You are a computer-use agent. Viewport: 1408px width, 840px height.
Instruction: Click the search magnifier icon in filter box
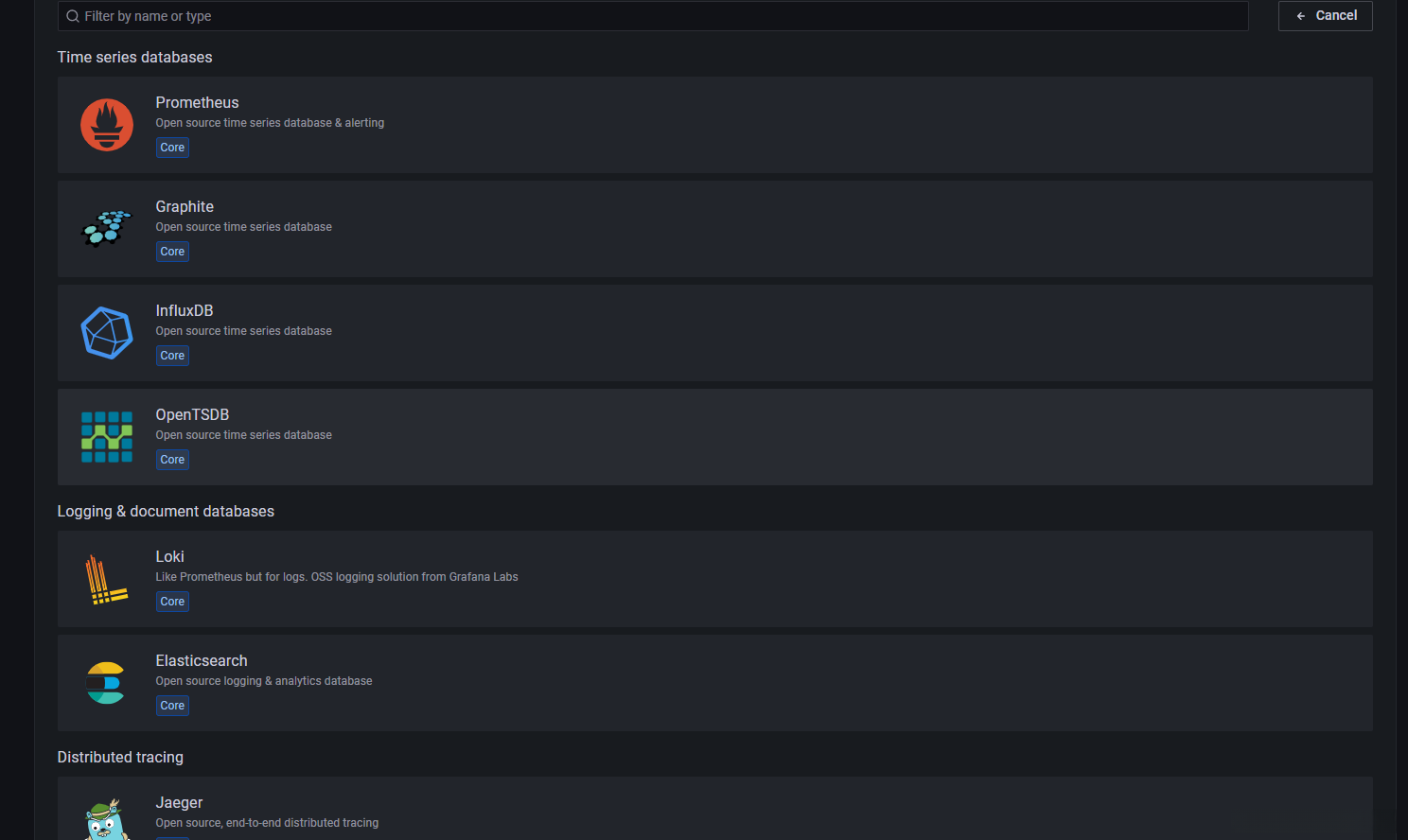point(73,16)
